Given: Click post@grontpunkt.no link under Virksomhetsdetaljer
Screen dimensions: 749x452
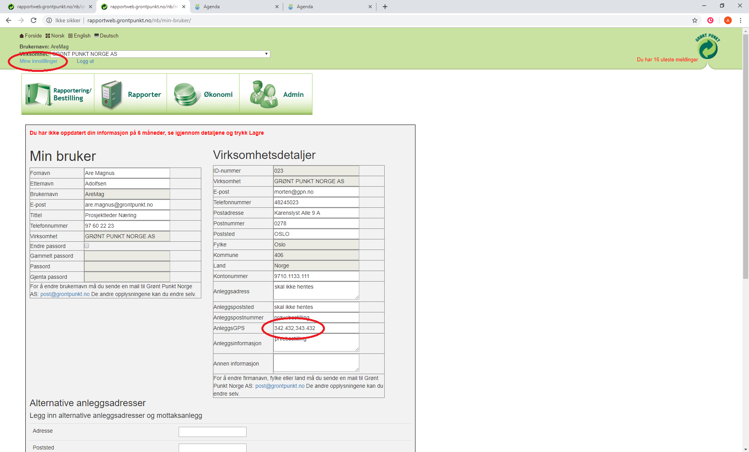Looking at the screenshot, I should (x=280, y=386).
